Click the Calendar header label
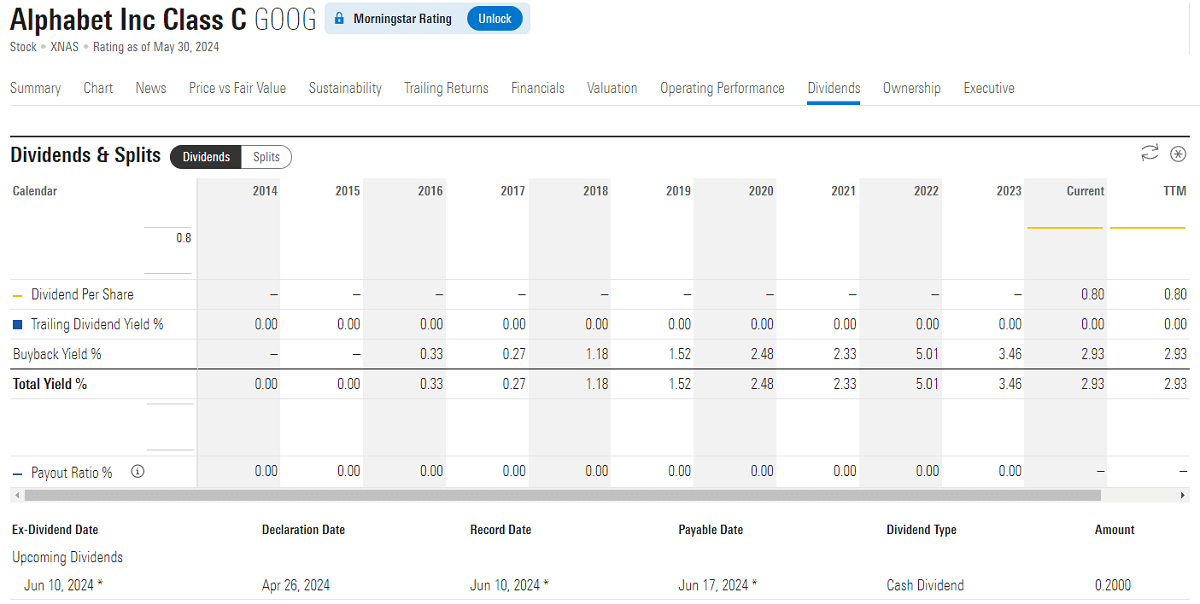The image size is (1200, 604). [x=35, y=191]
